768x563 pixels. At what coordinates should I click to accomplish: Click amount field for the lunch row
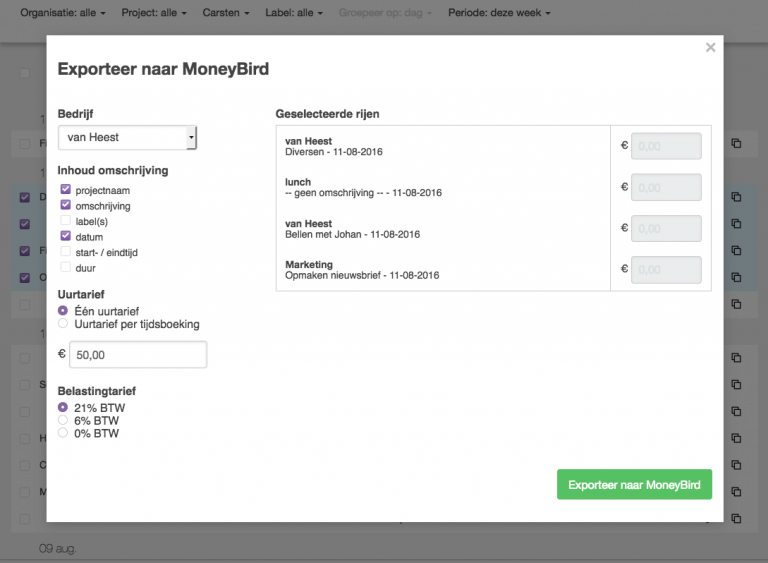(666, 187)
